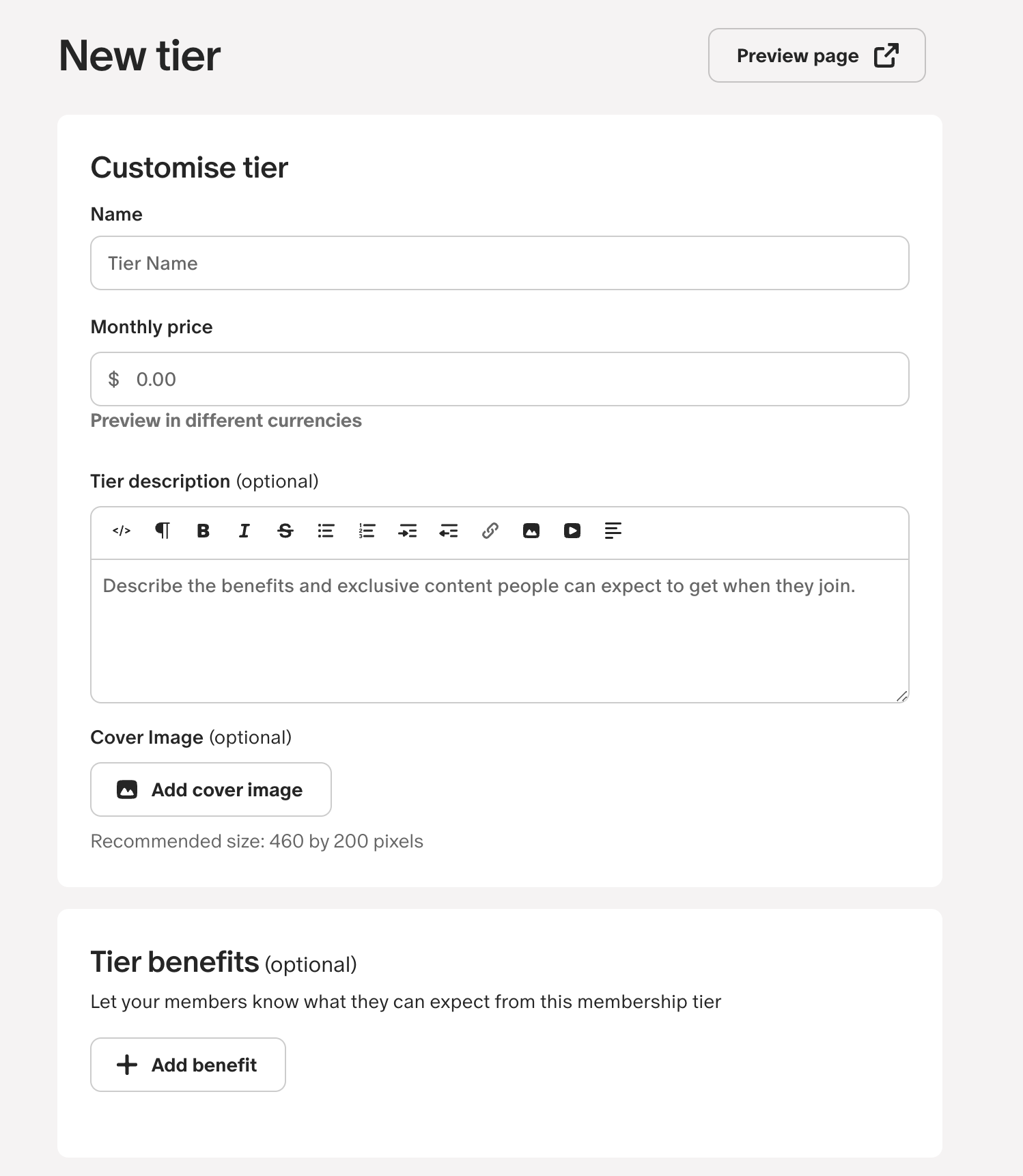Click the Tier Name input field

499,263
